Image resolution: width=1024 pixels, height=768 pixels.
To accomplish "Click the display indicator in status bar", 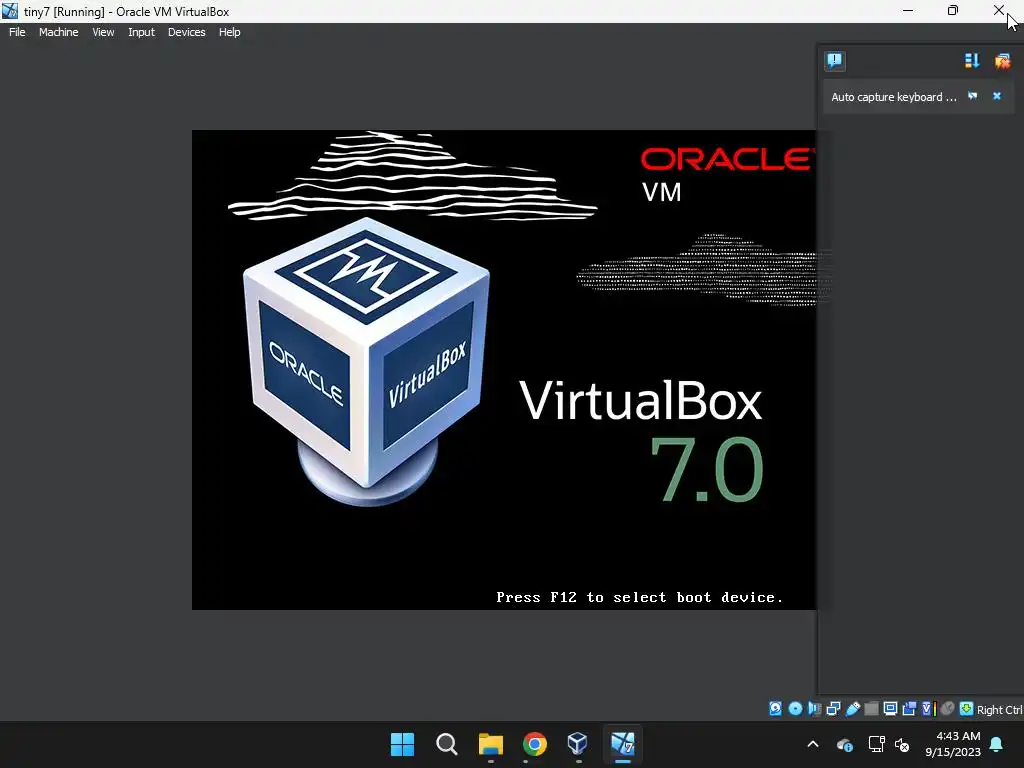I will coord(890,709).
